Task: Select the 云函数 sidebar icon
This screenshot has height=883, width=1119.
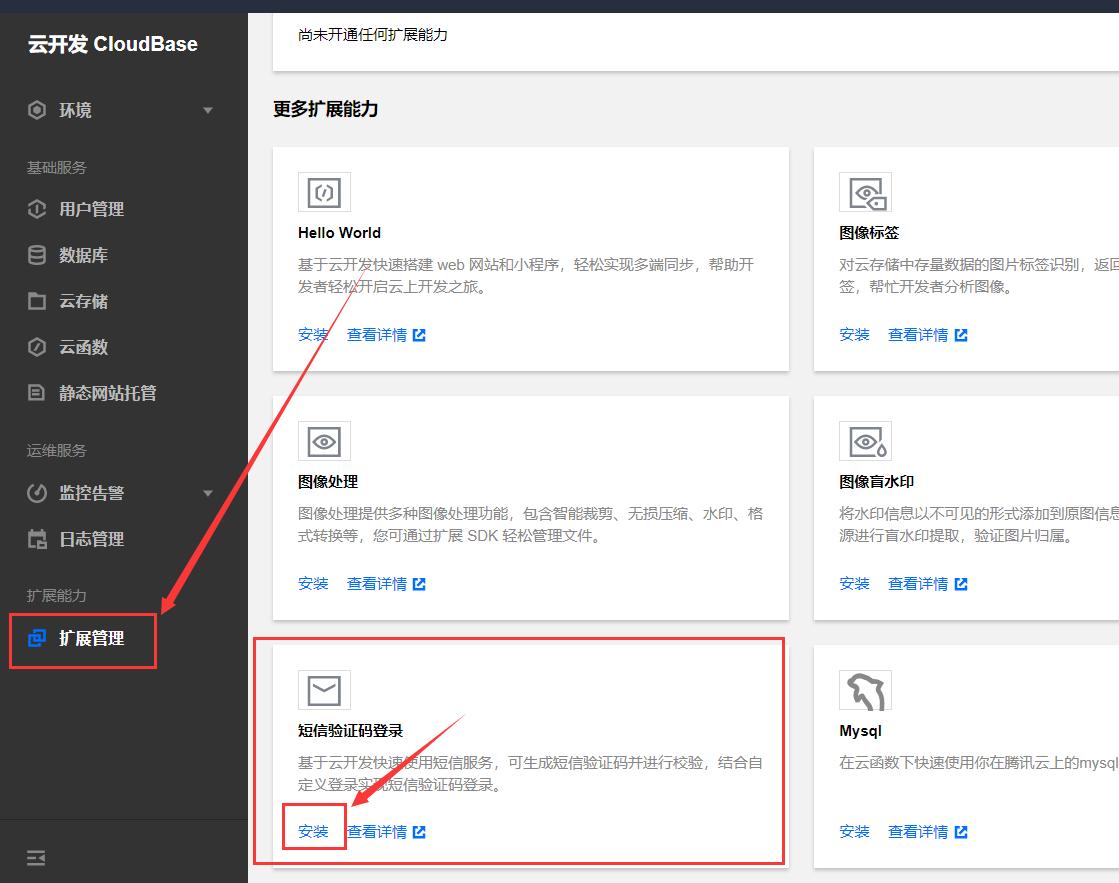Action: pos(37,347)
